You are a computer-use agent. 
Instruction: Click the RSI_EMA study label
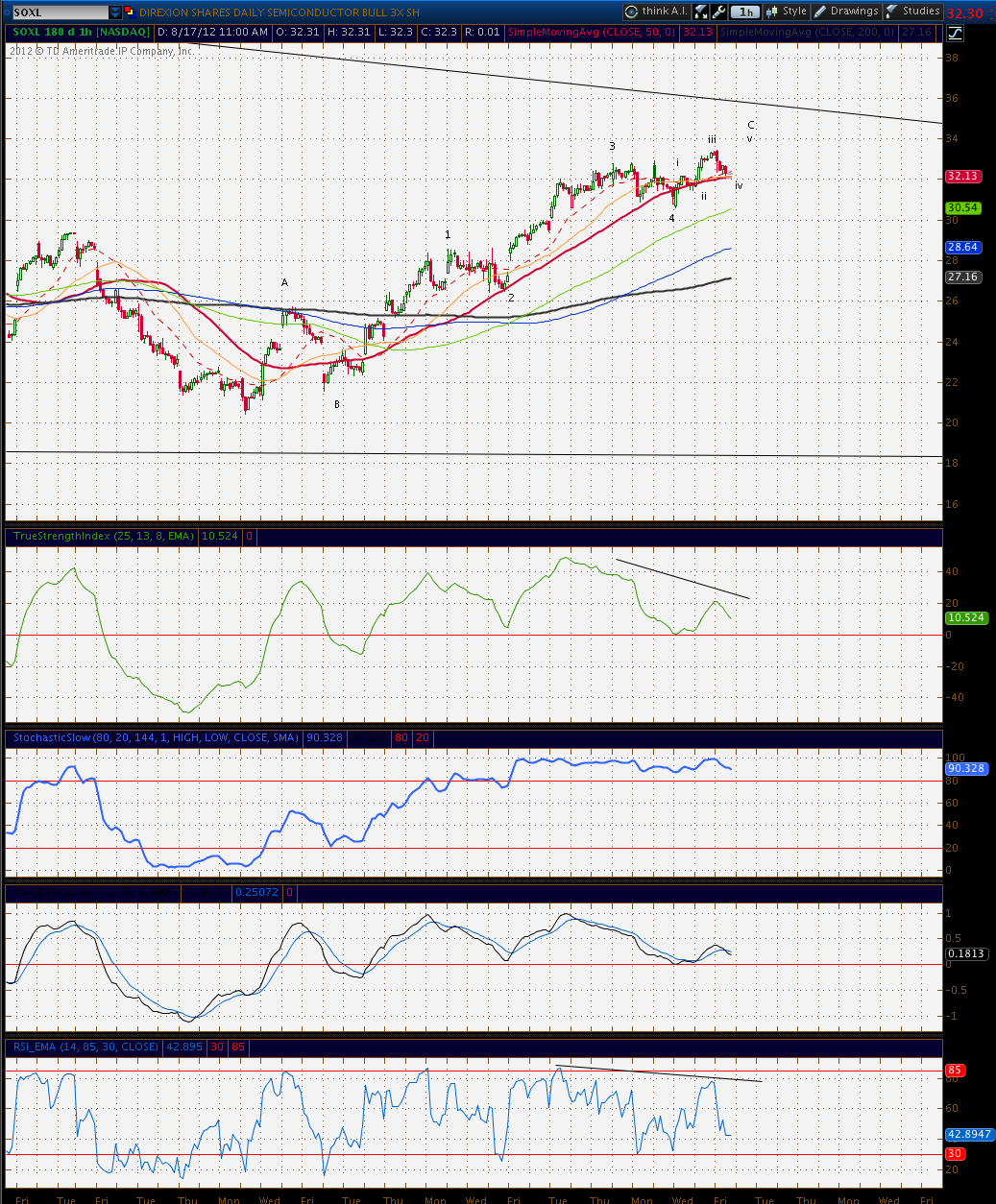click(85, 1046)
